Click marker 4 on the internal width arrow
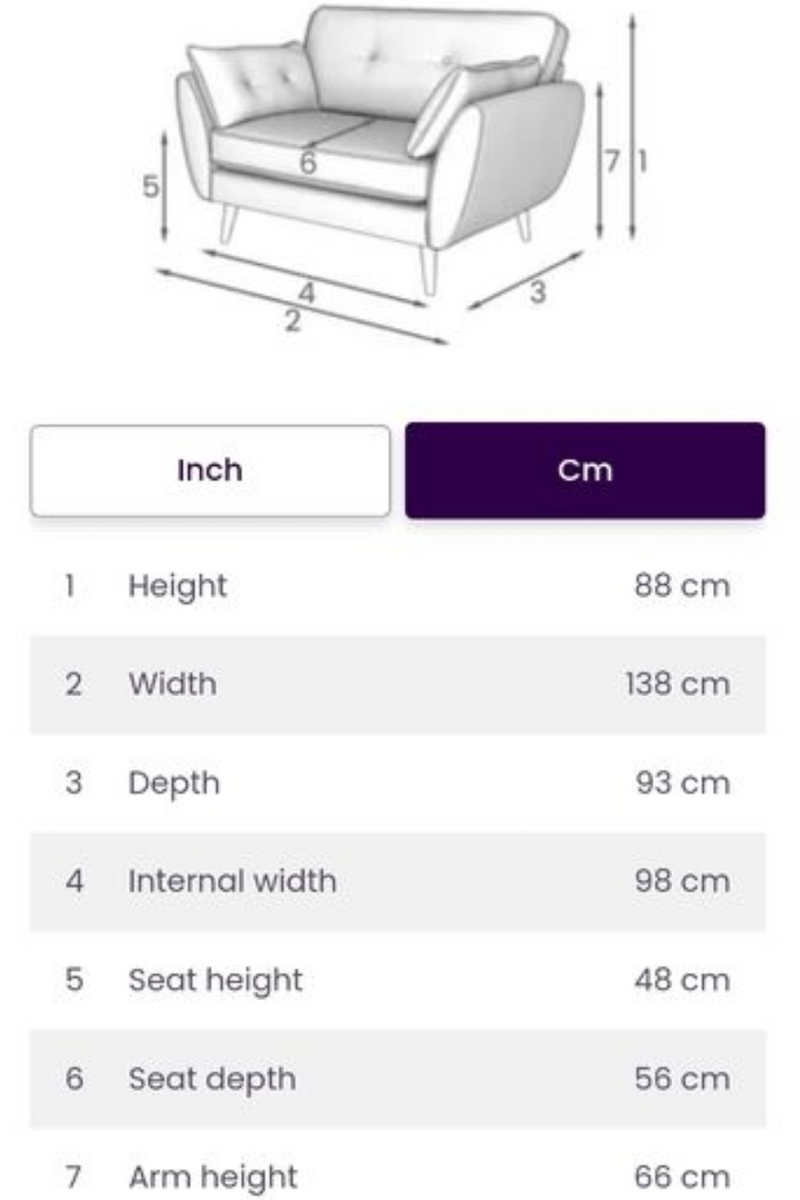The image size is (800, 1200). click(307, 294)
